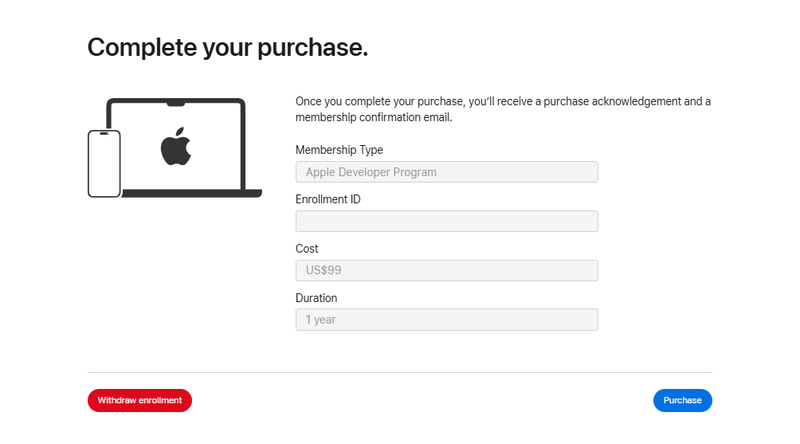800x444 pixels.
Task: Select the Membership Type field
Action: click(x=446, y=172)
